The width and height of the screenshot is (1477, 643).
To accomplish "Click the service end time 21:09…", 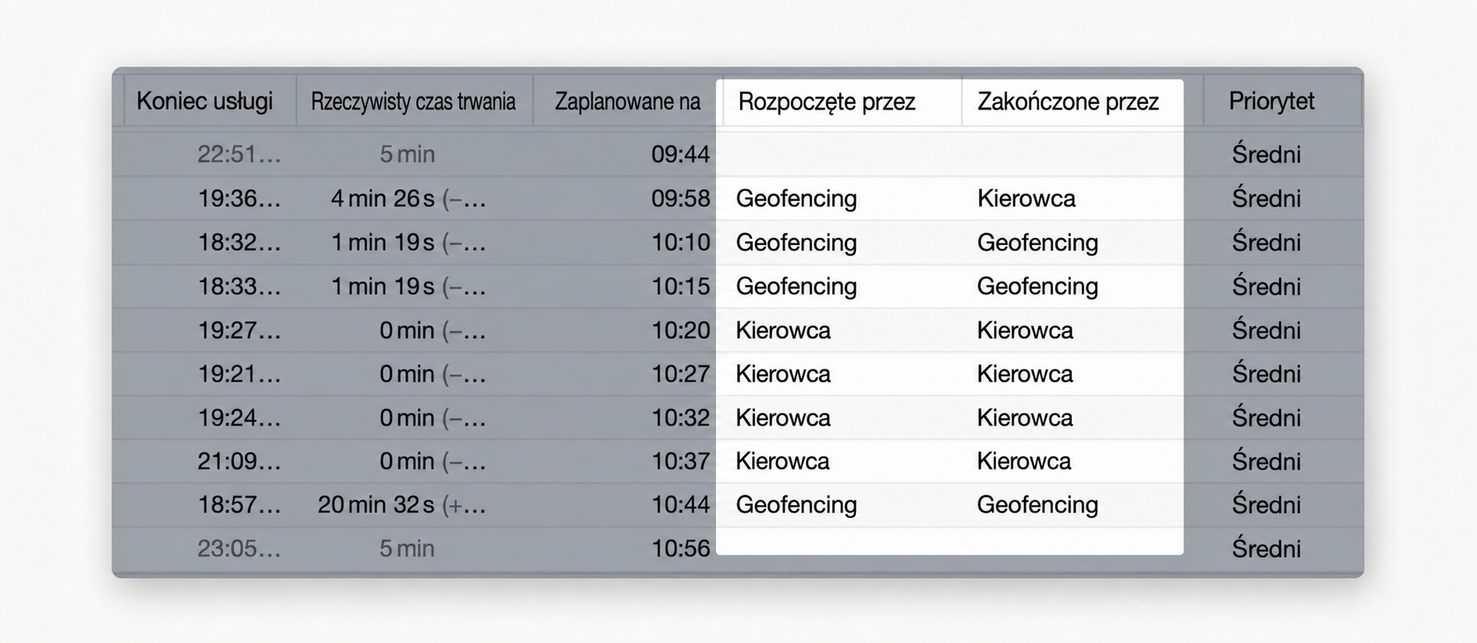I will [239, 461].
